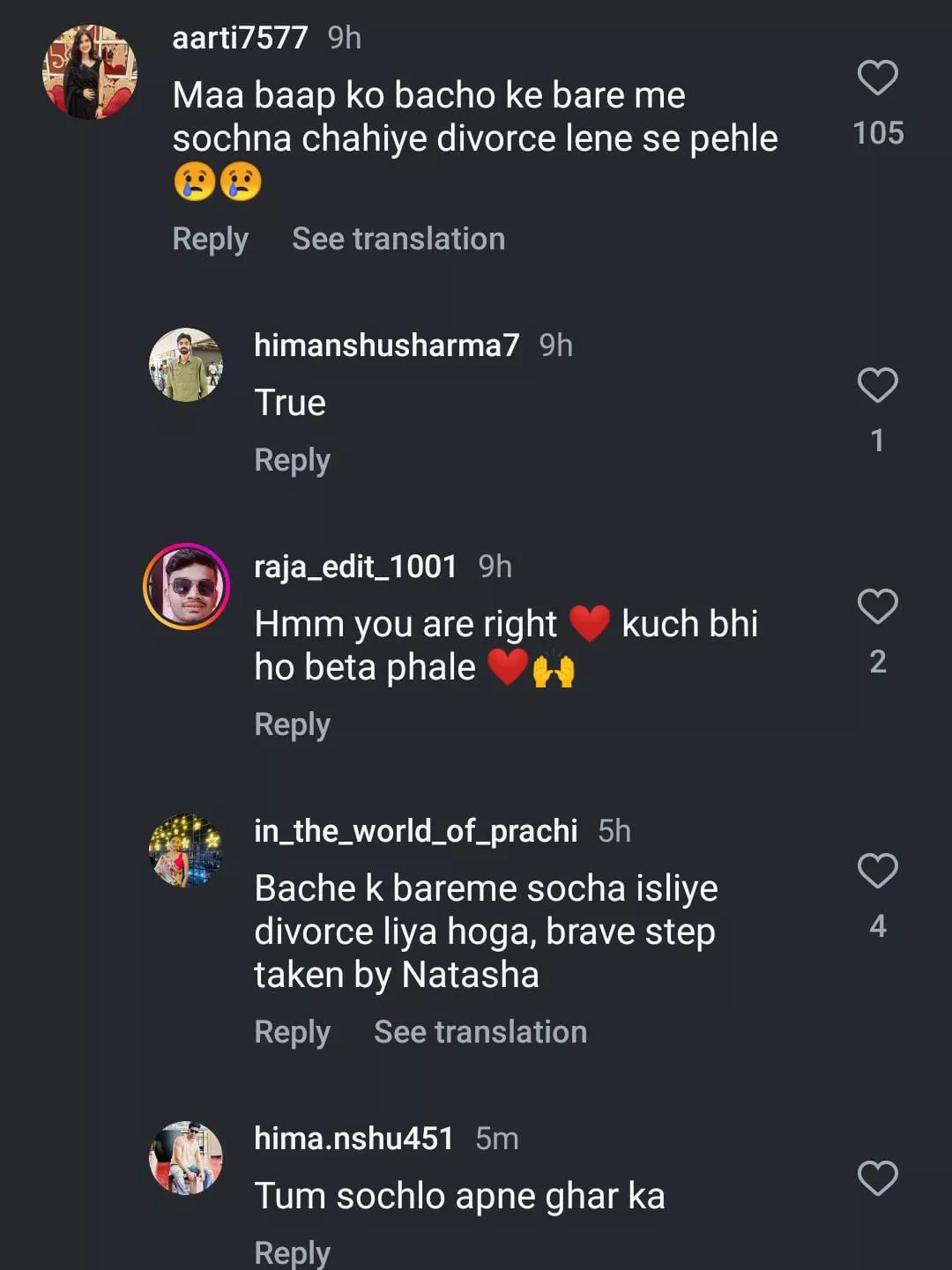Reply to in_the_world_of_prachi's comment

[292, 1032]
